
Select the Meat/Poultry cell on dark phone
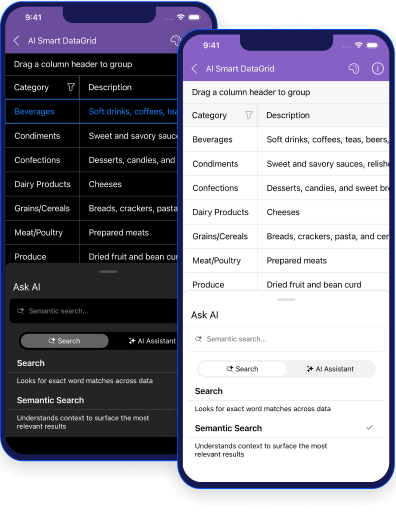coord(42,232)
